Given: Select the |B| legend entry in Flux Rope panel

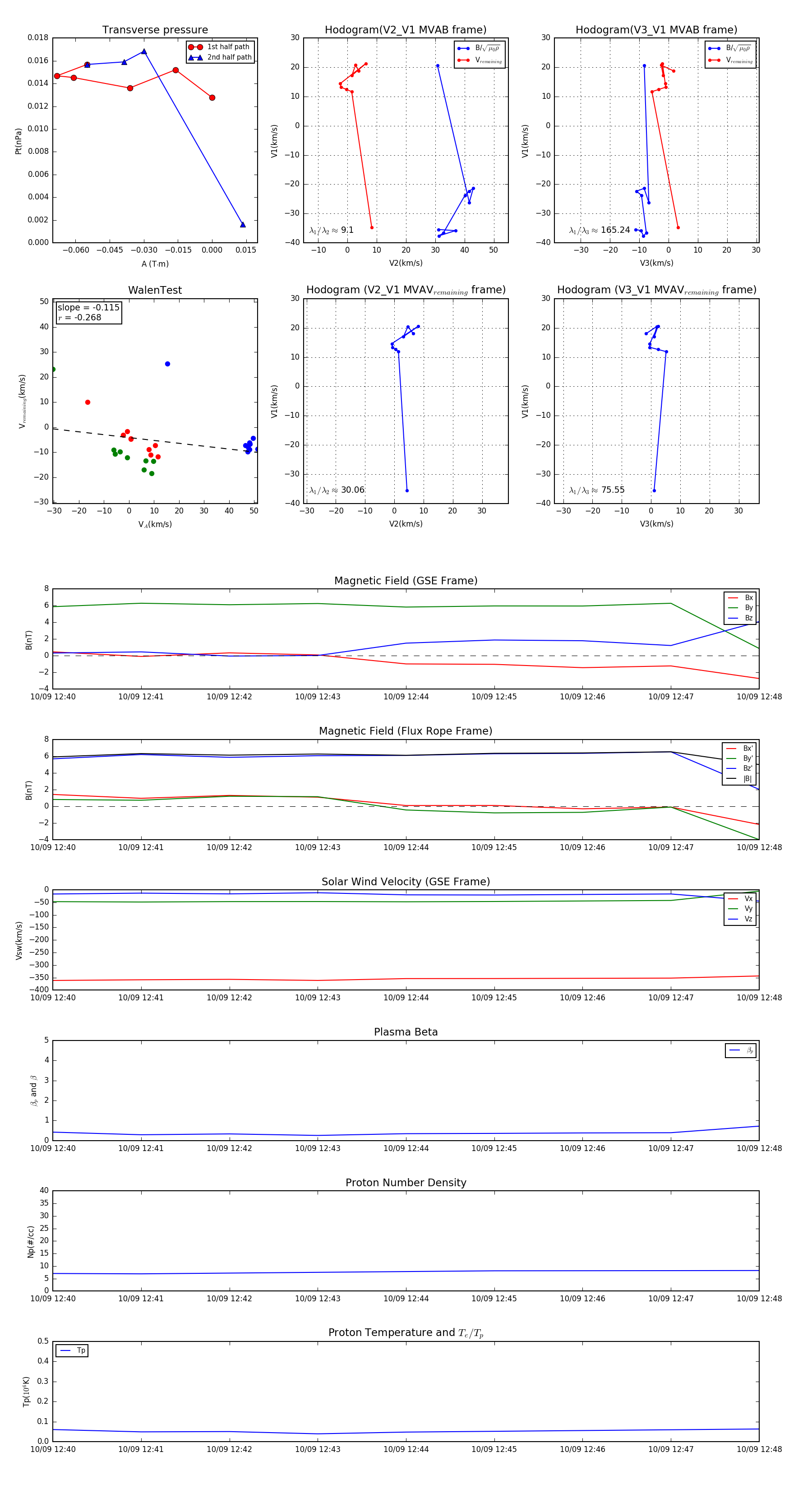Looking at the screenshot, I should (x=739, y=779).
